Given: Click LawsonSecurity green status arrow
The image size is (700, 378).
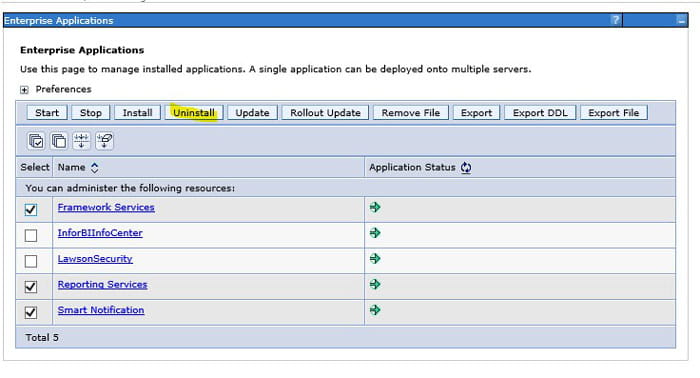Looking at the screenshot, I should pyautogui.click(x=375, y=258).
